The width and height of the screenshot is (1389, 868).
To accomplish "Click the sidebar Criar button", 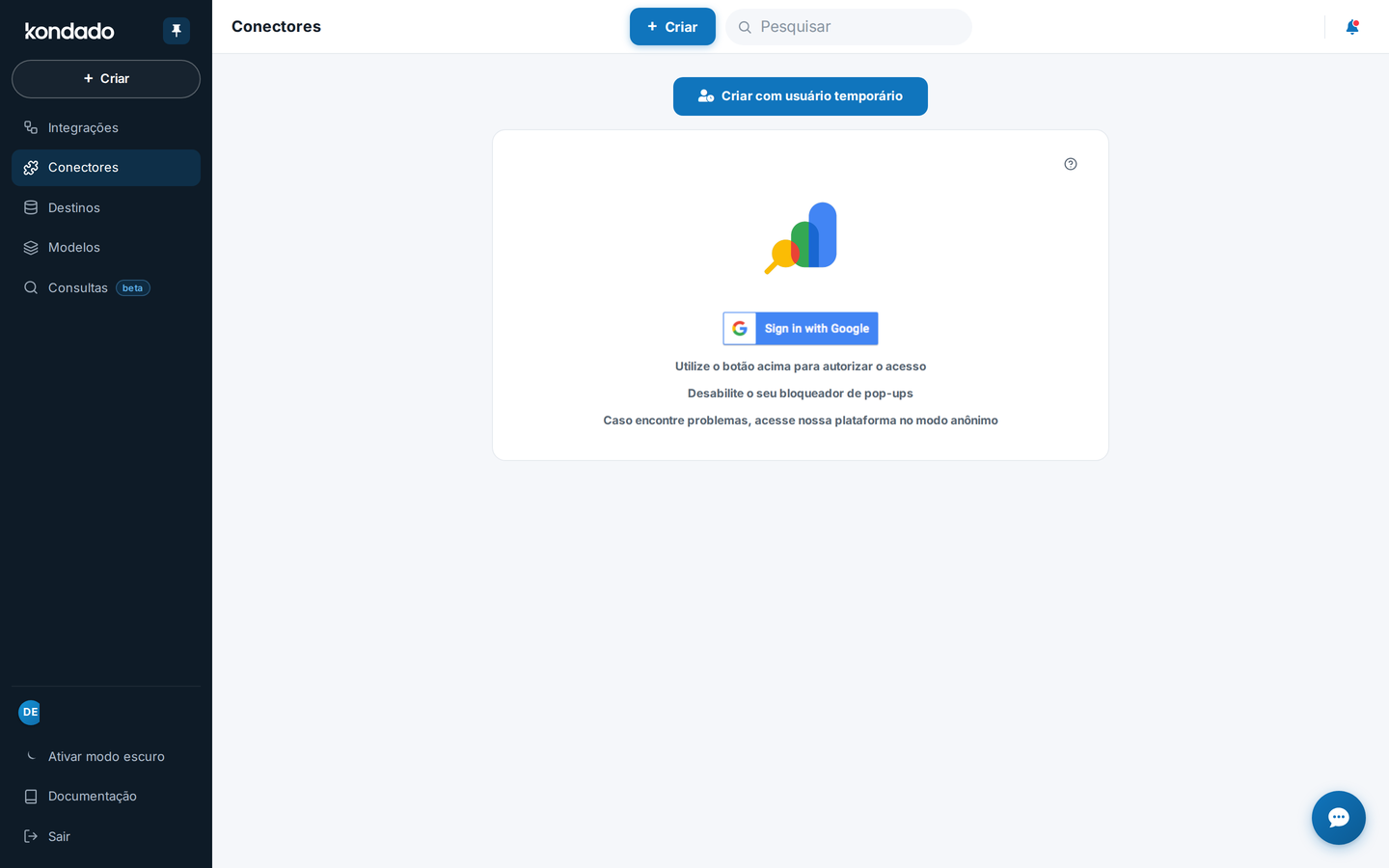I will tap(106, 79).
